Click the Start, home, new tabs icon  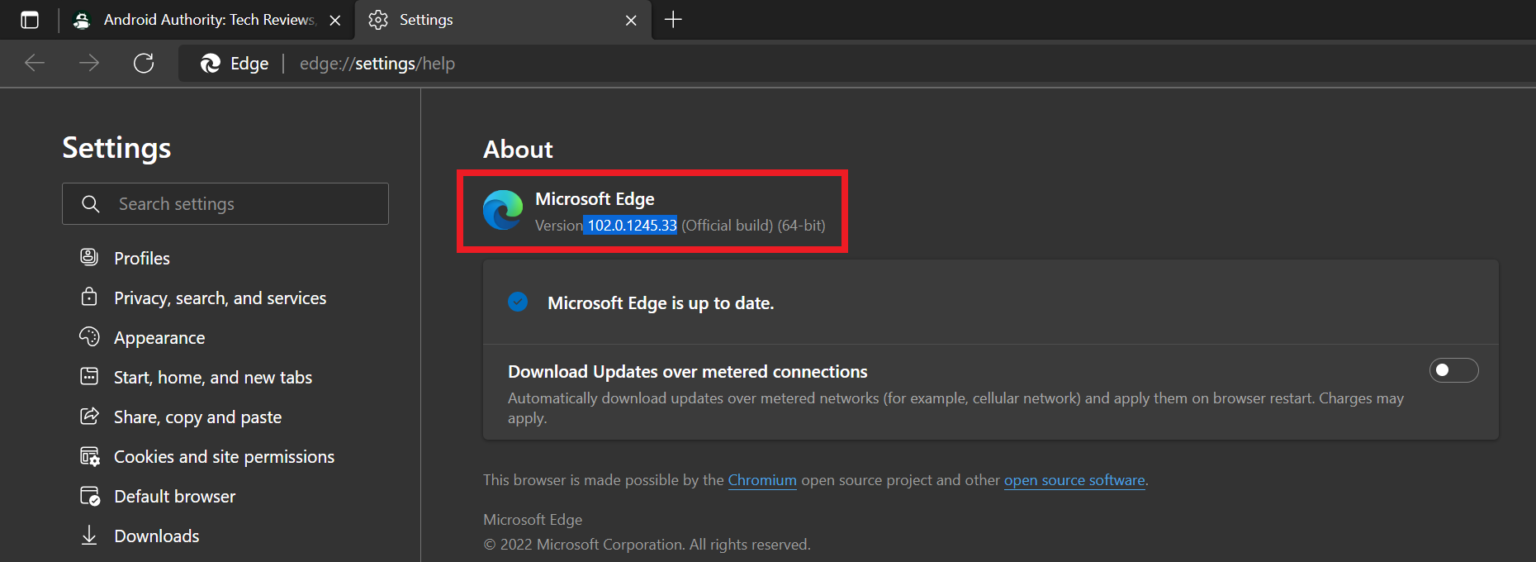click(x=89, y=377)
